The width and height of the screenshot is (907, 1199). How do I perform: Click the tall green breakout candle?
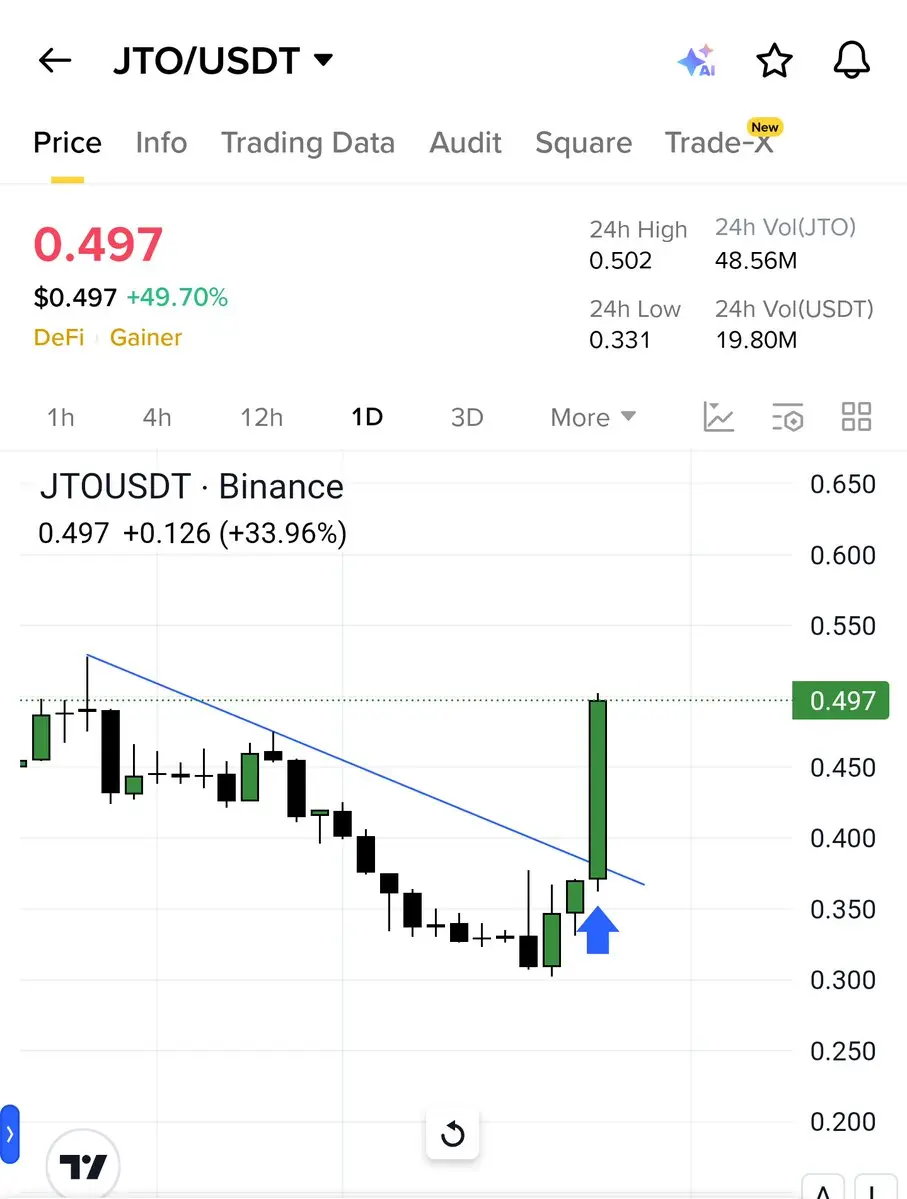[597, 788]
